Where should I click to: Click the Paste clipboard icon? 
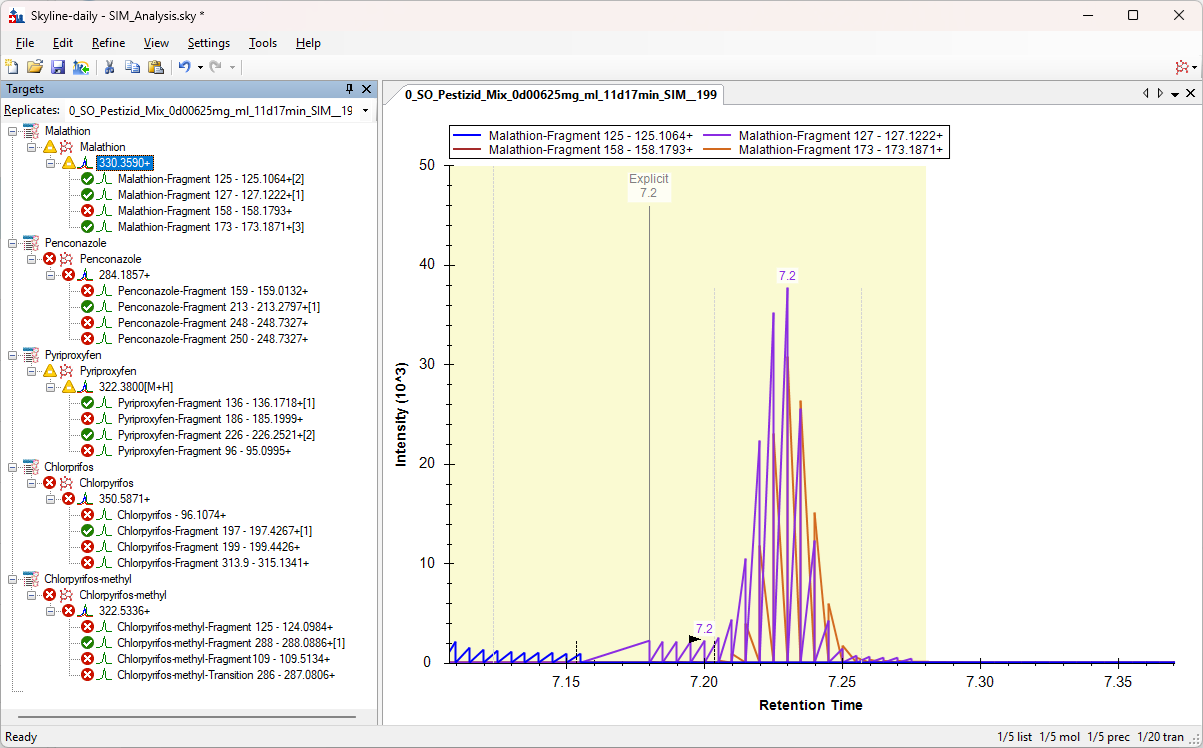[x=155, y=67]
